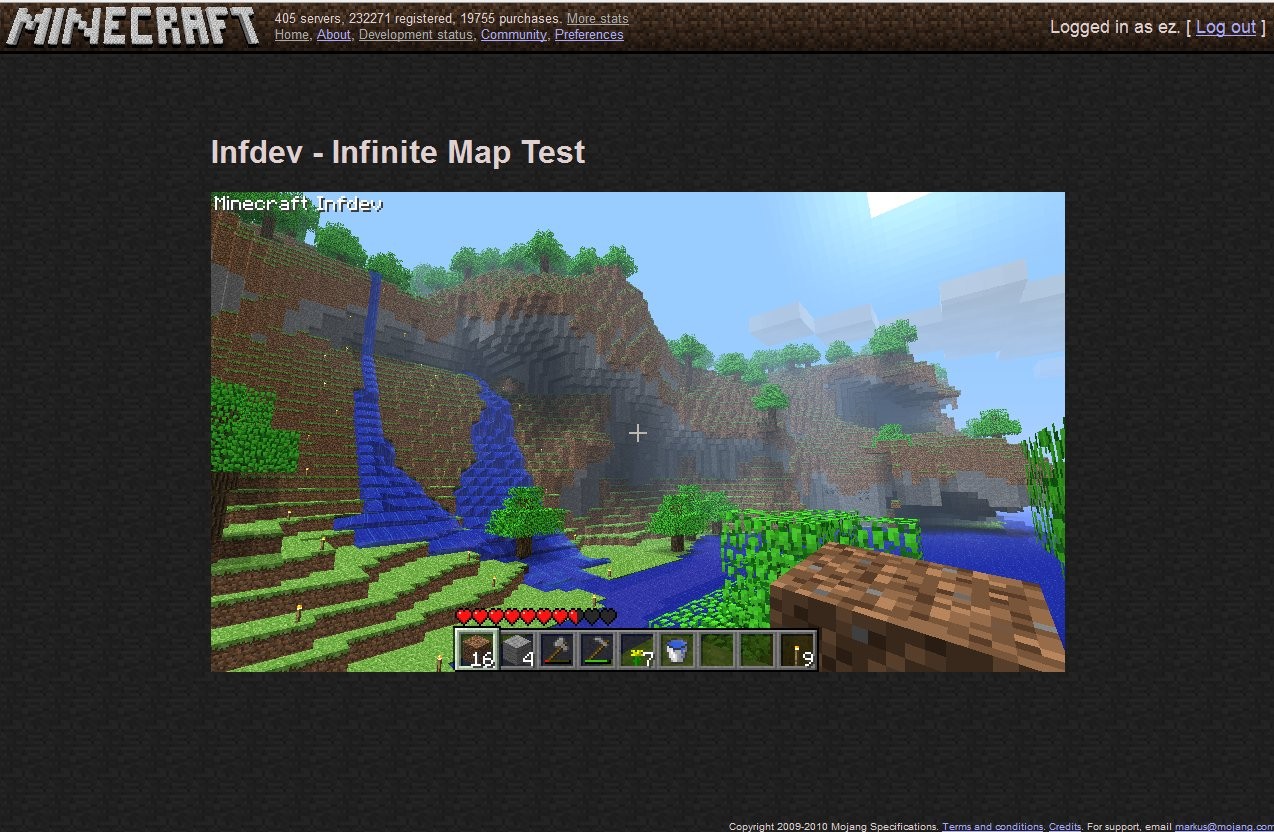
Task: Open the Development status page
Action: [416, 34]
